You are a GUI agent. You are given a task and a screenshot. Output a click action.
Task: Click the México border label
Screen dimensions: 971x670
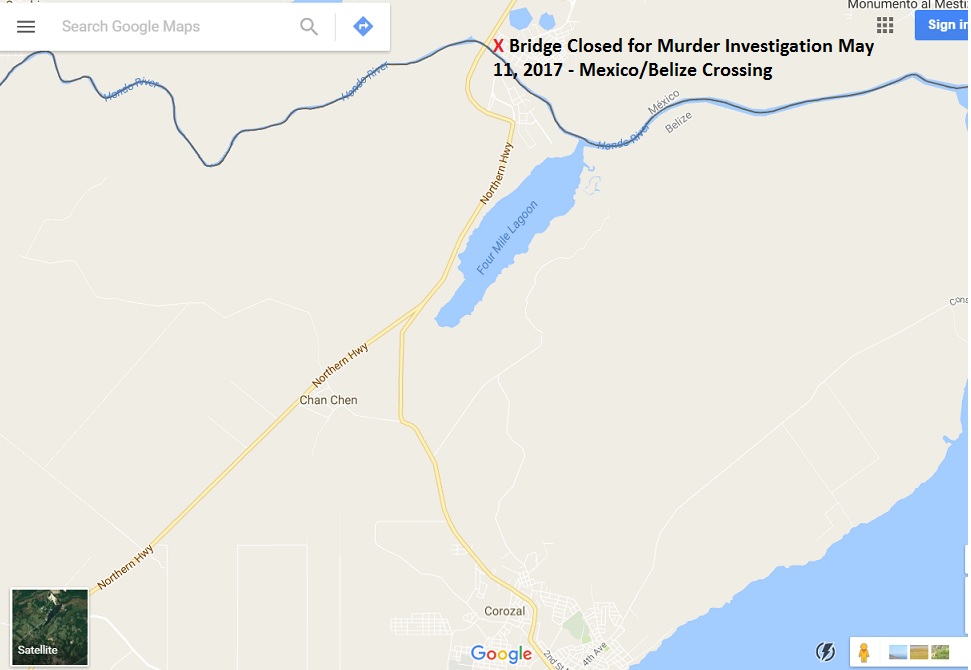point(664,102)
